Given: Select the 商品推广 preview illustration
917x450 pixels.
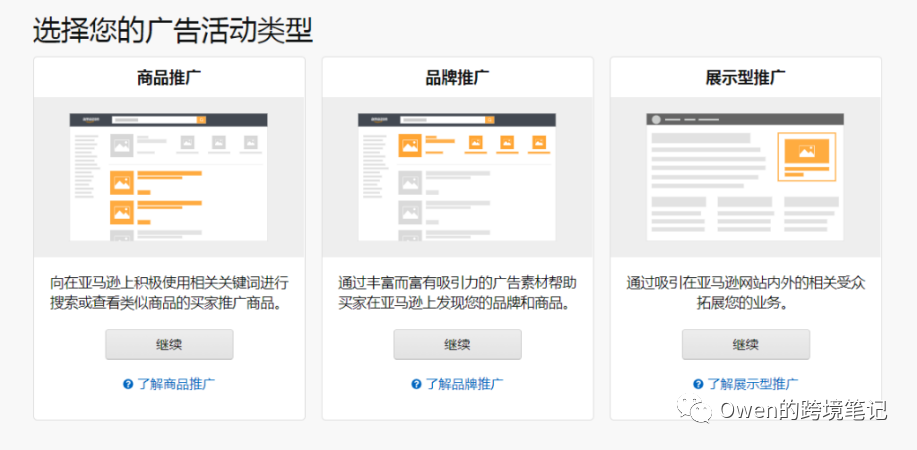Looking at the screenshot, I should coord(168,177).
